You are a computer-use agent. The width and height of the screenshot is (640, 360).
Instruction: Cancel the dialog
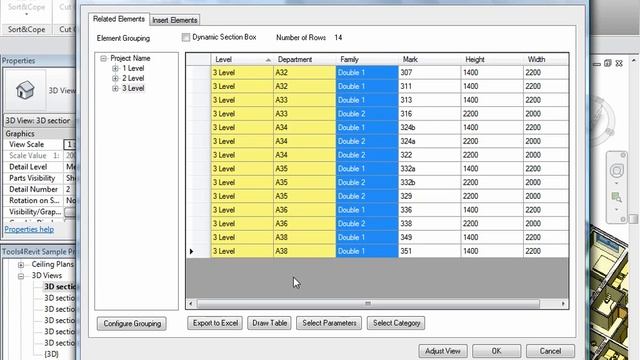click(550, 351)
